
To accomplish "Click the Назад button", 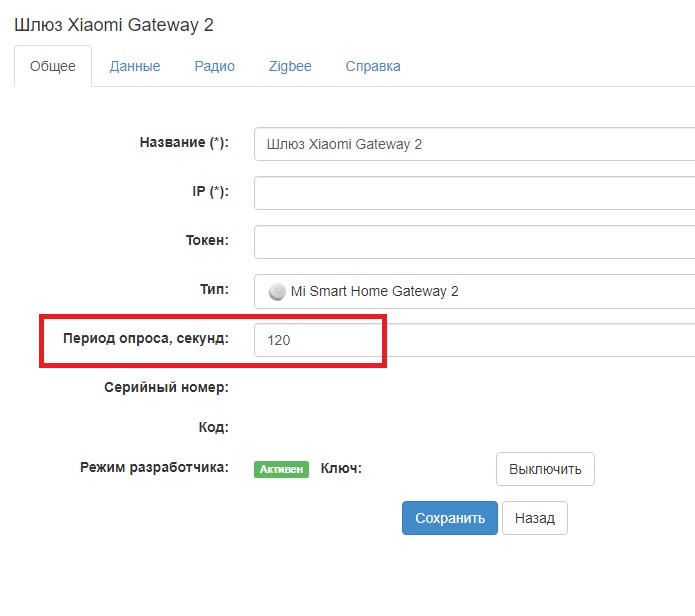I will pos(534,518).
